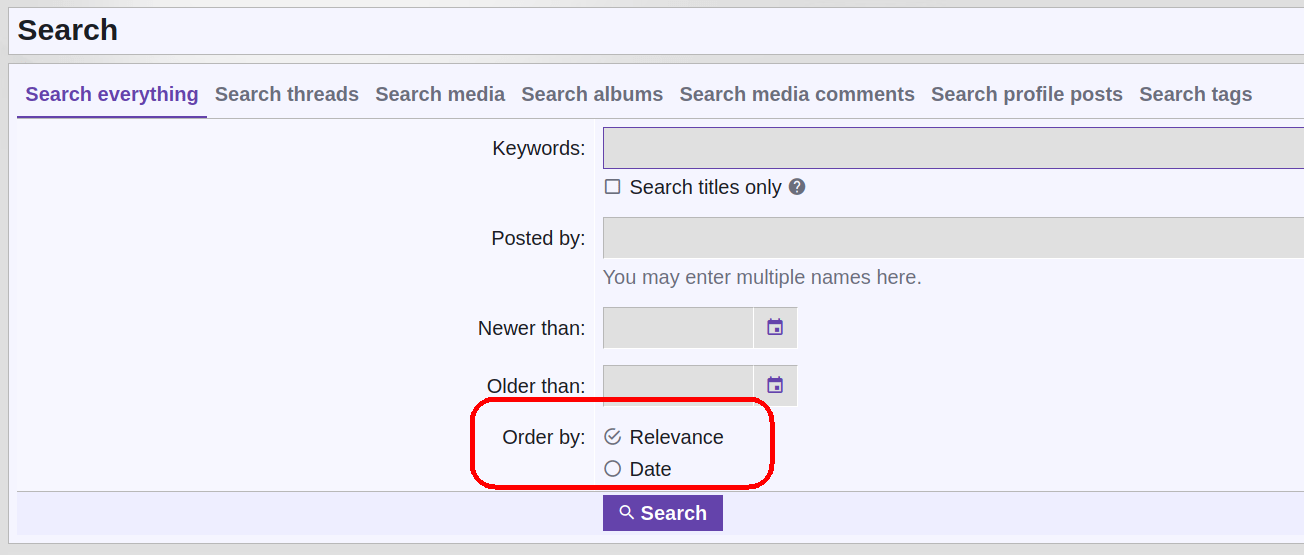The height and width of the screenshot is (555, 1304).
Task: Click the Search titles only label
Action: coord(706,187)
